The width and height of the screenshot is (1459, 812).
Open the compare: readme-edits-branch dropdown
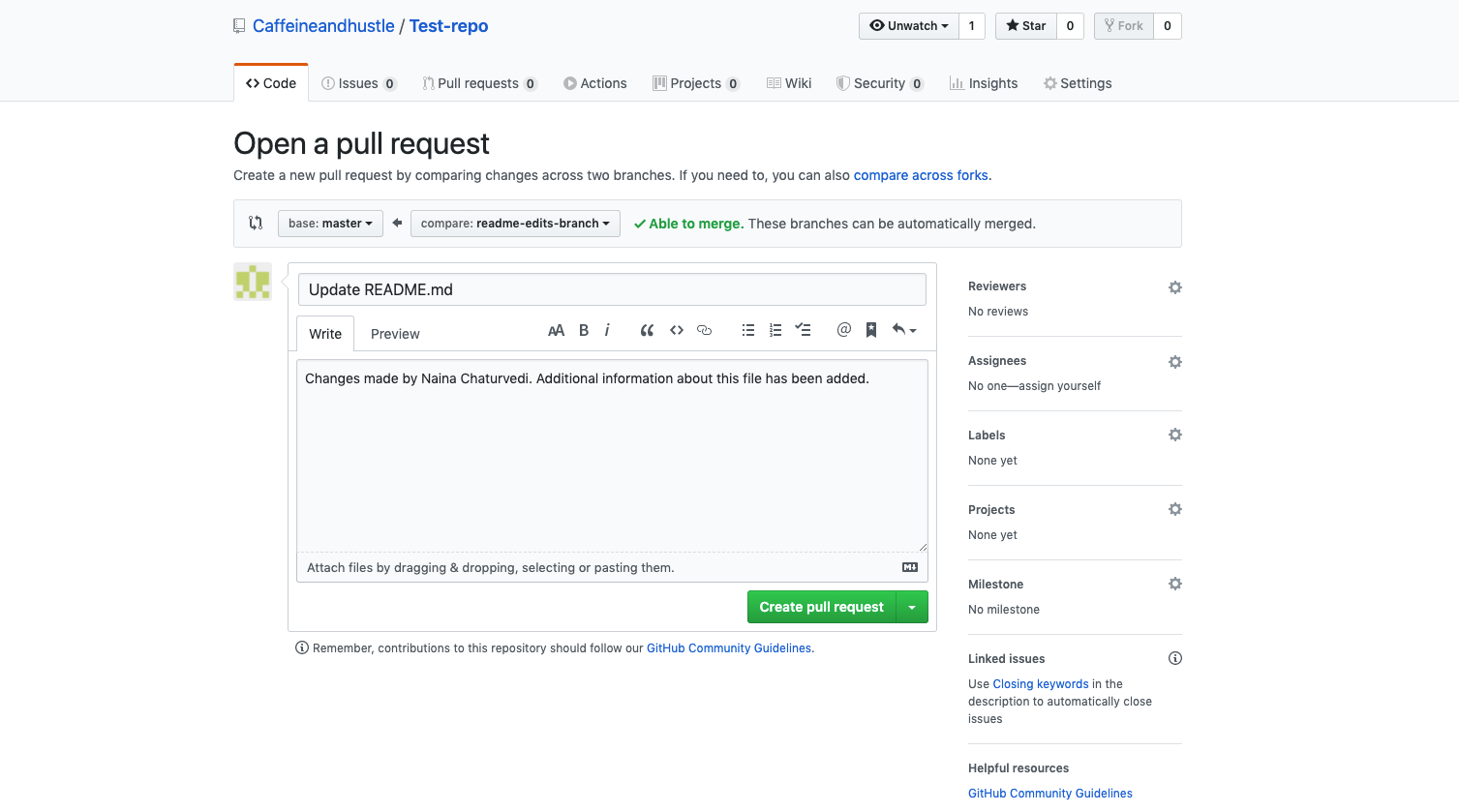coord(515,224)
